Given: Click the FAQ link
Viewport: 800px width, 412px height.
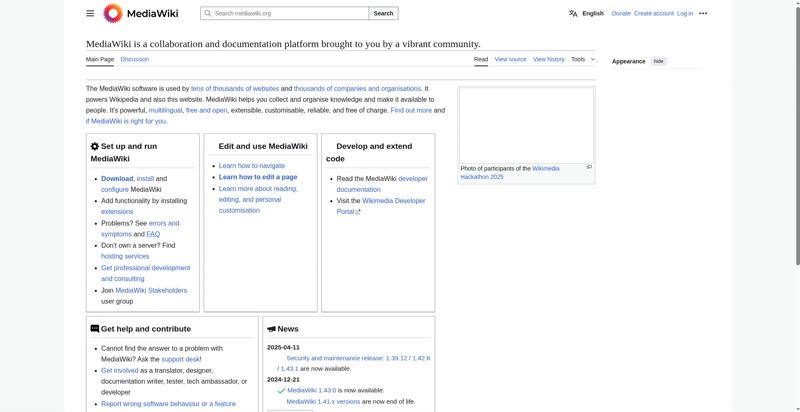Looking at the screenshot, I should 153,235.
